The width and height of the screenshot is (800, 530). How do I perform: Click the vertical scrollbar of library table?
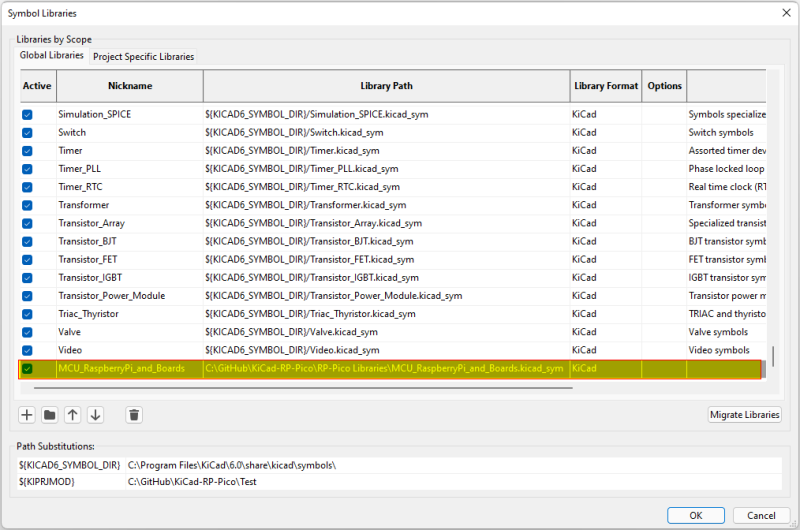(772, 357)
